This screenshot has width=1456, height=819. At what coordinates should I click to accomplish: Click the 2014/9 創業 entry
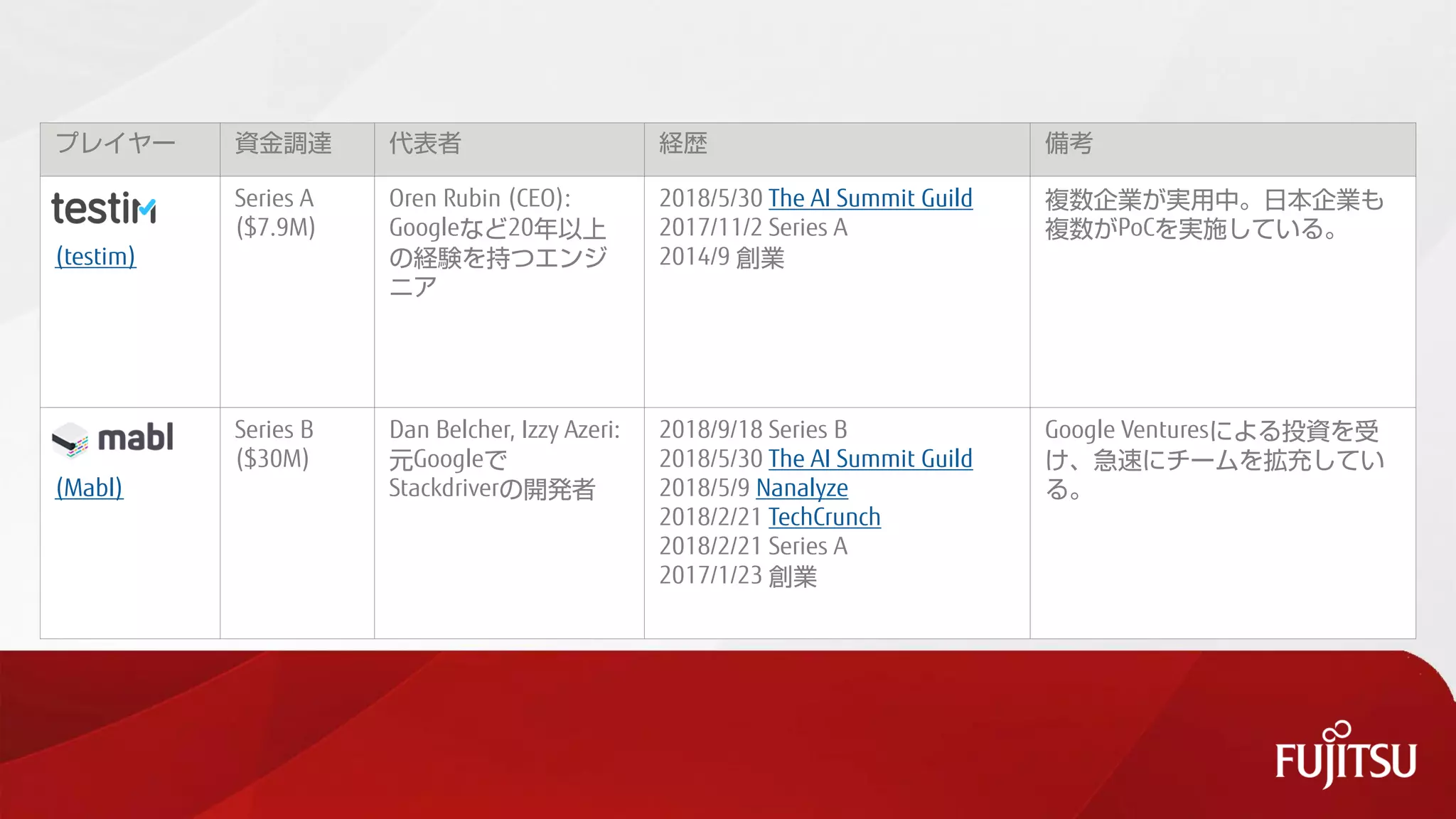click(x=722, y=257)
